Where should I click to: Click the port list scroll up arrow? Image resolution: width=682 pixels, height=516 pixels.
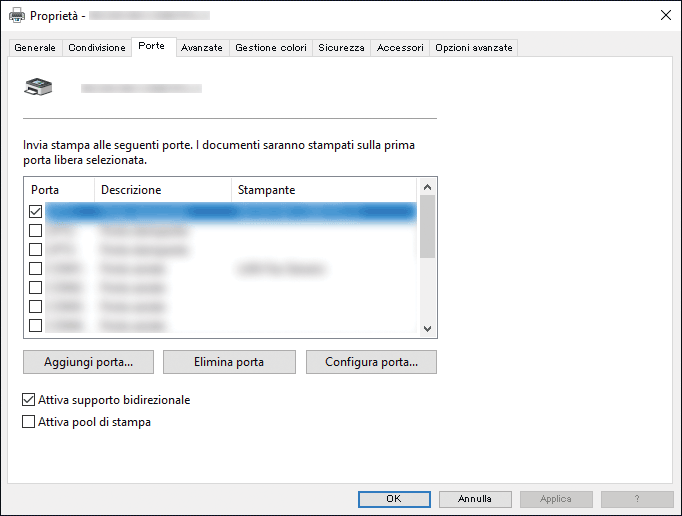coord(427,187)
